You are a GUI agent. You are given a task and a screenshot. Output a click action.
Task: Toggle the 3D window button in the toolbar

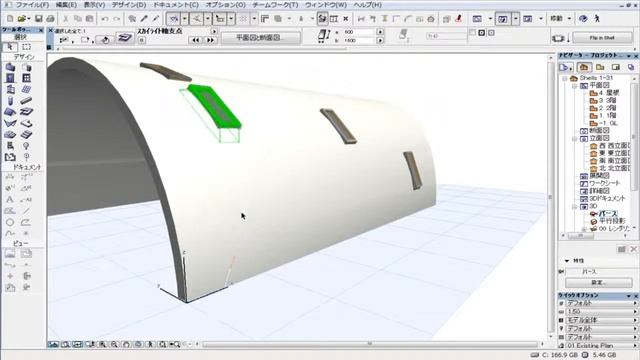point(503,19)
